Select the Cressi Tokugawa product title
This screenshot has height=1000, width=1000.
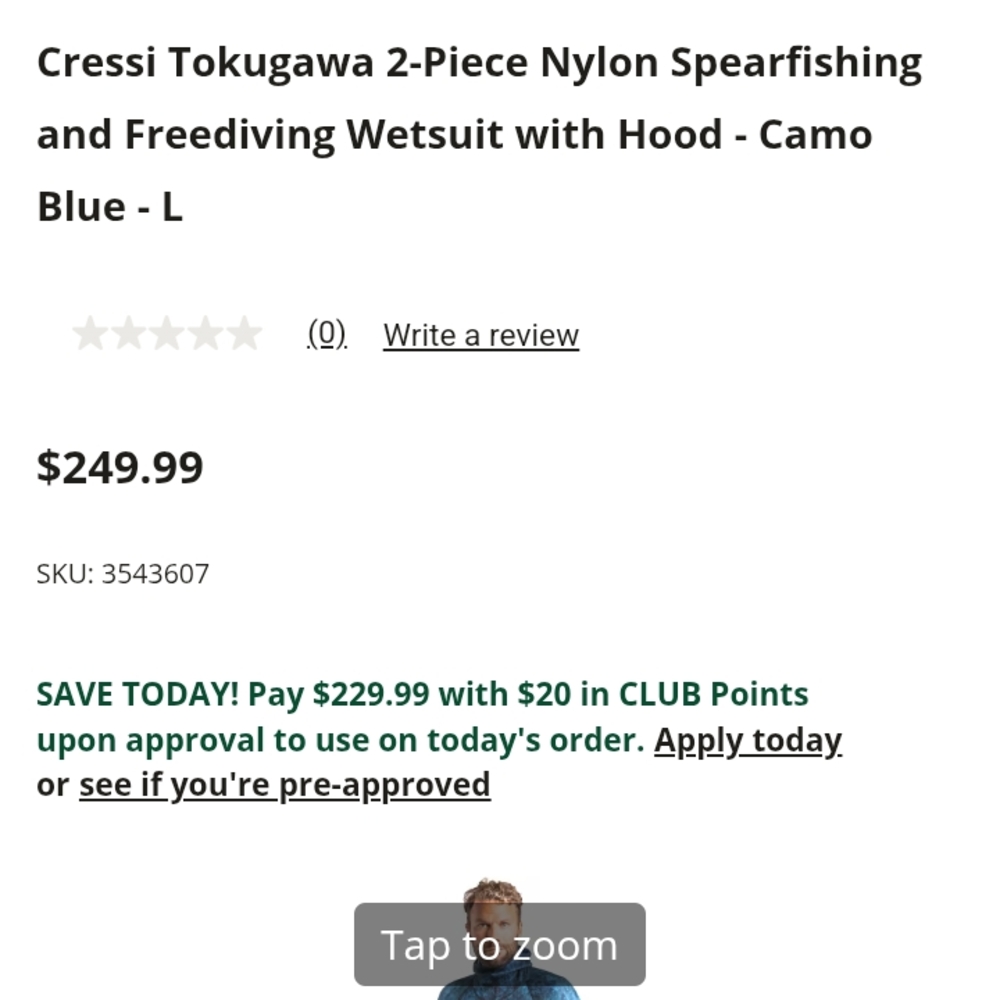[x=480, y=132]
